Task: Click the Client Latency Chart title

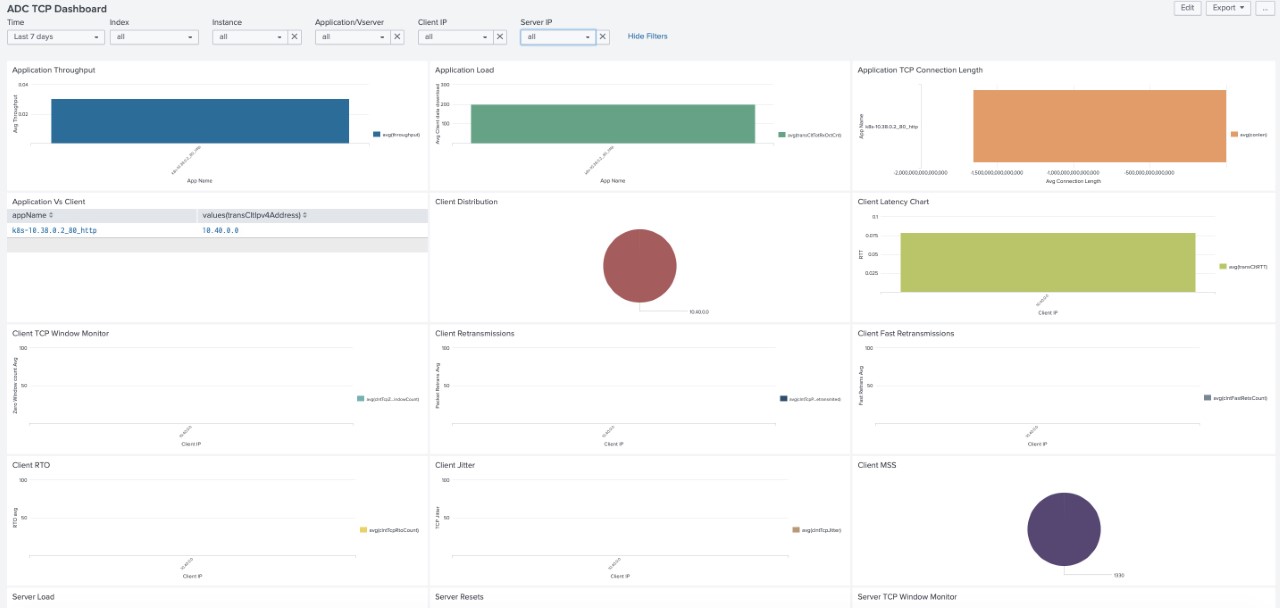Action: point(893,202)
